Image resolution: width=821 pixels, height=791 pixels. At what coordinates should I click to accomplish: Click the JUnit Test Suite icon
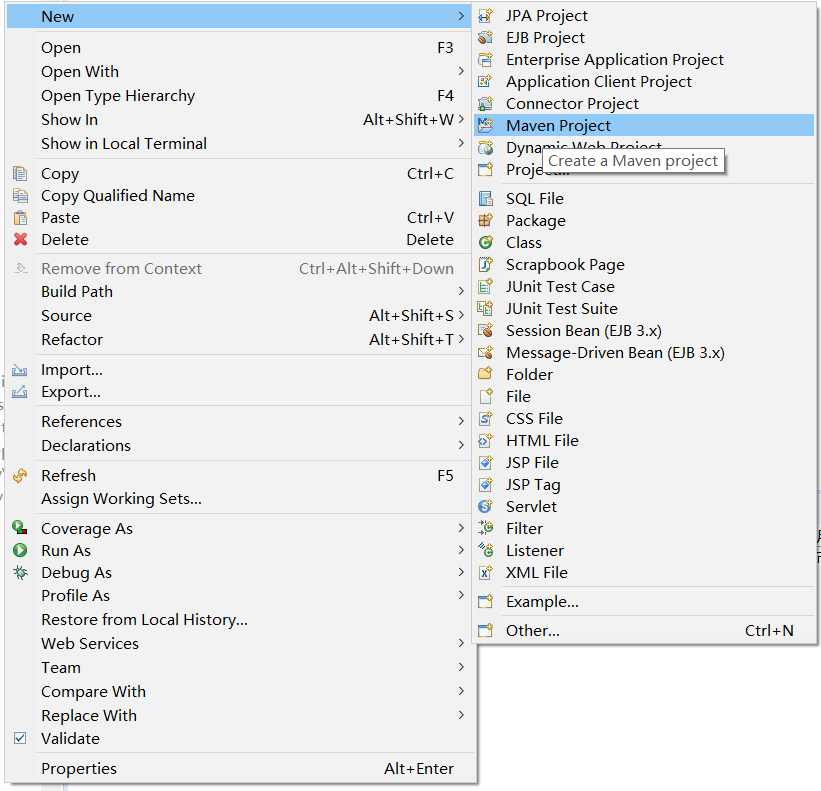(485, 309)
